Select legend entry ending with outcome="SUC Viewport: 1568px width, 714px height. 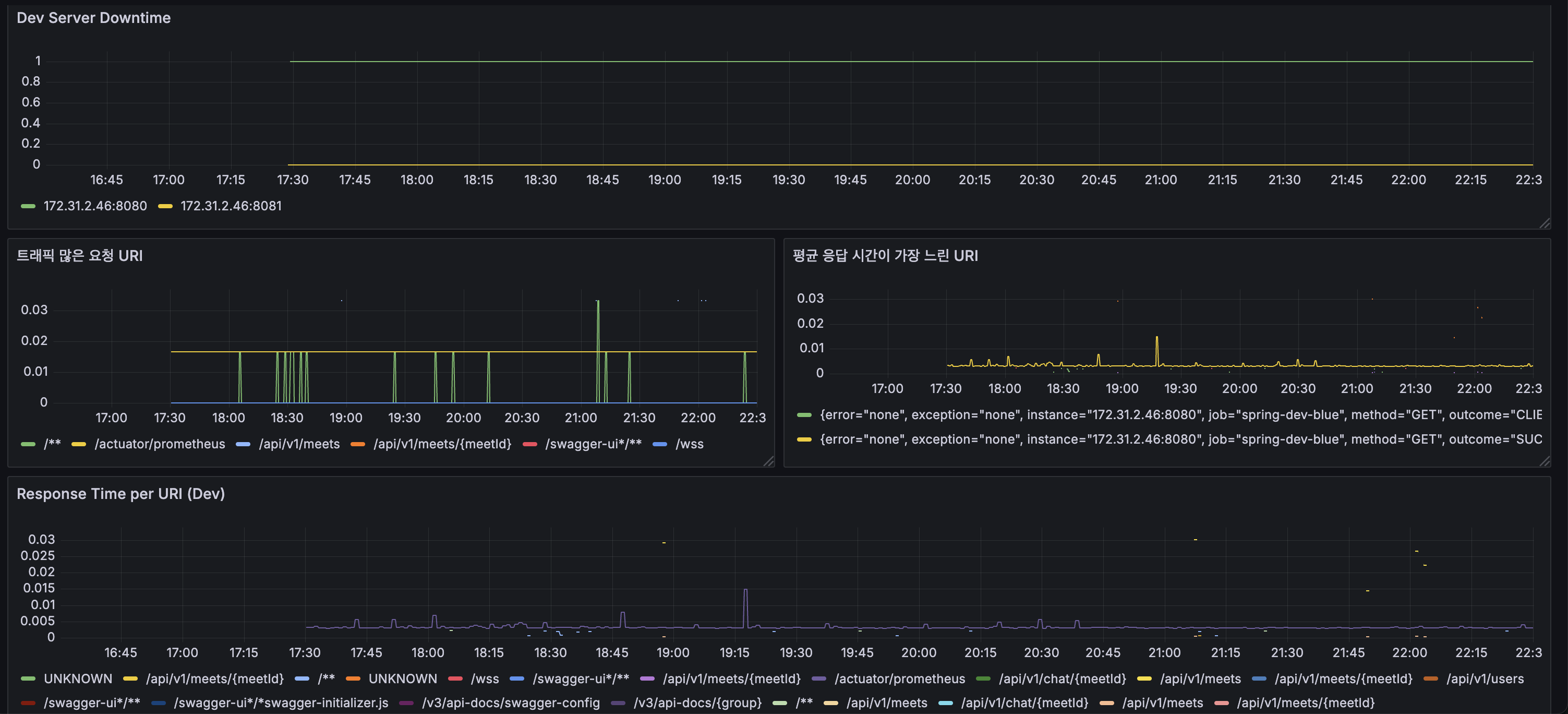tap(1181, 439)
